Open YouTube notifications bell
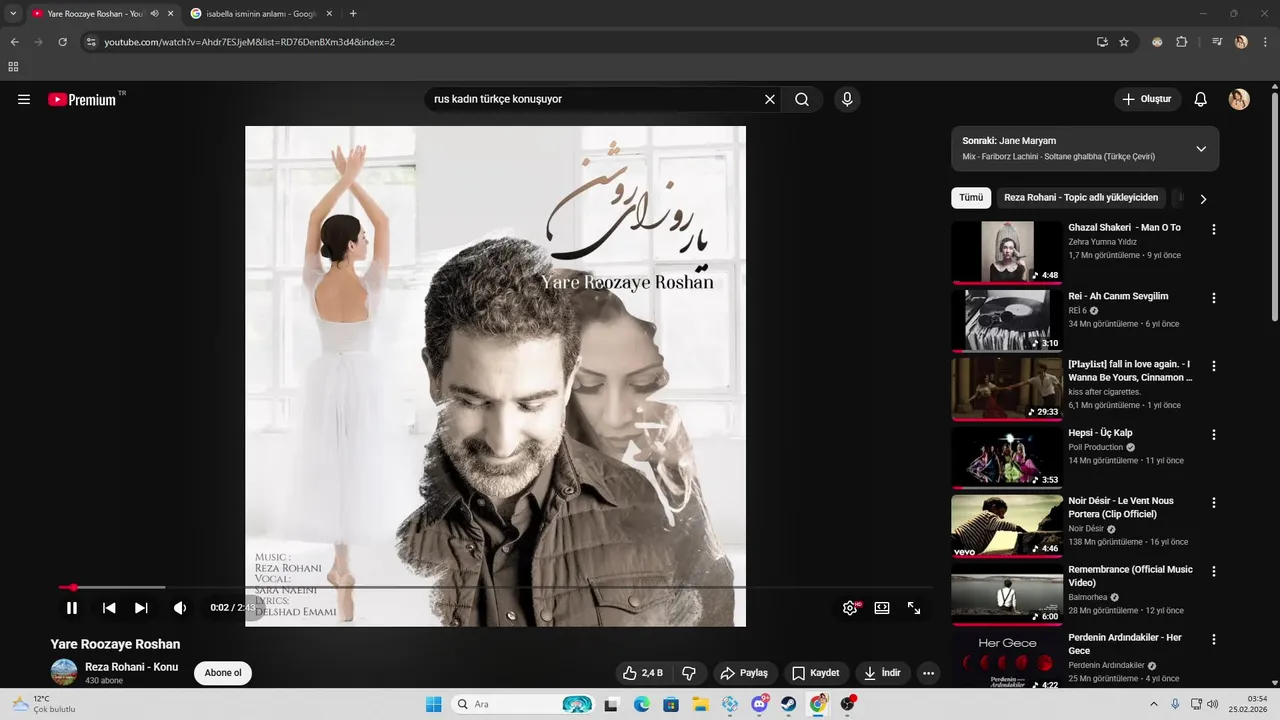Screen dimensions: 1280x720 (x=1201, y=100)
